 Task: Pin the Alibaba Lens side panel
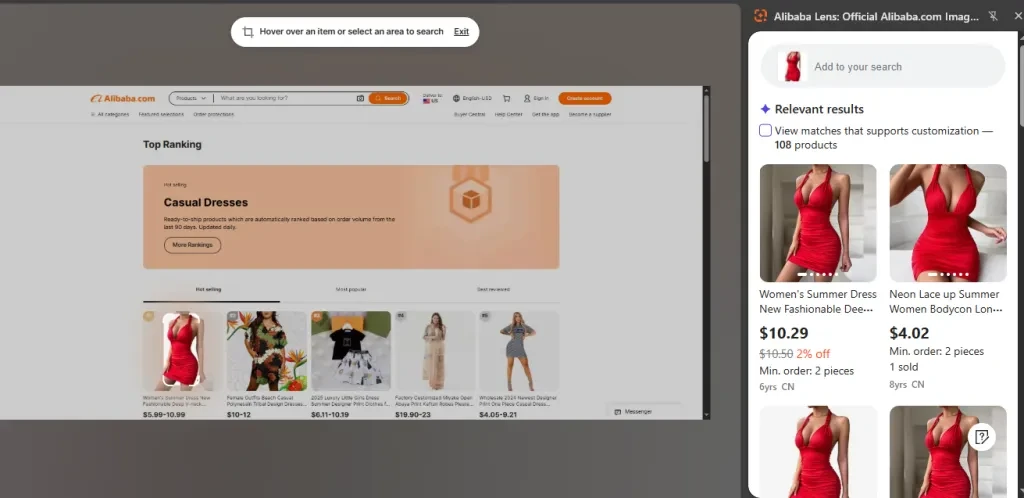[993, 16]
